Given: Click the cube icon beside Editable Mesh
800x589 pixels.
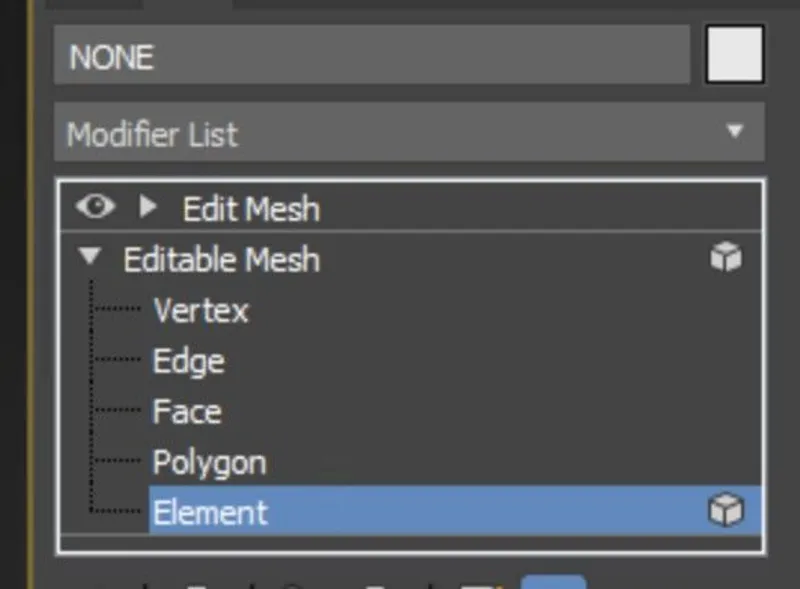Looking at the screenshot, I should pyautogui.click(x=727, y=257).
